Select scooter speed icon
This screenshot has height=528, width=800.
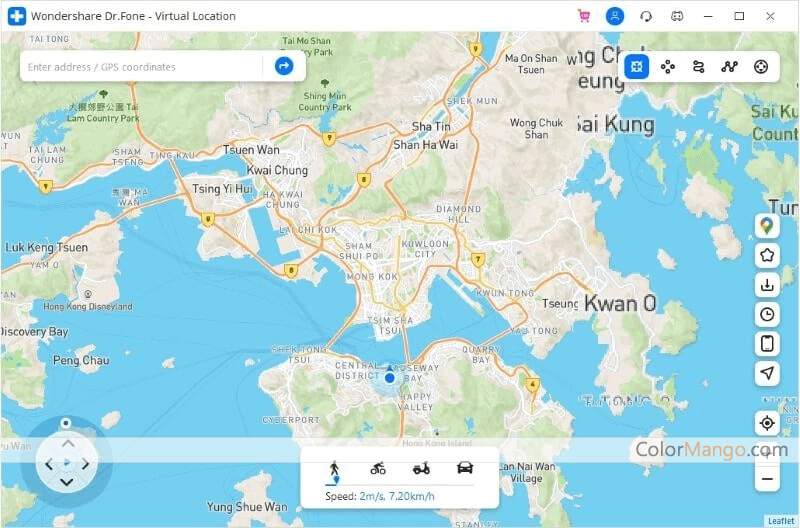click(x=421, y=468)
